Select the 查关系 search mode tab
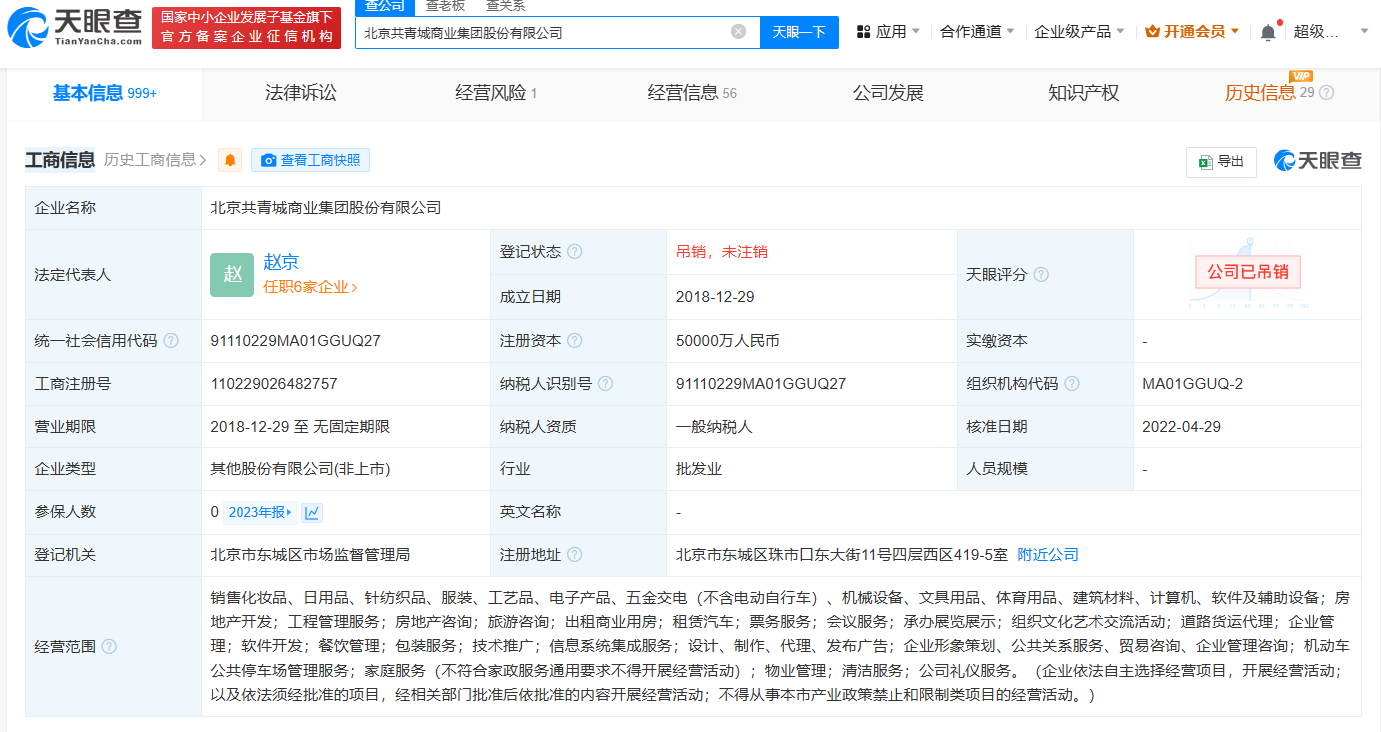The image size is (1381, 732). (x=505, y=6)
